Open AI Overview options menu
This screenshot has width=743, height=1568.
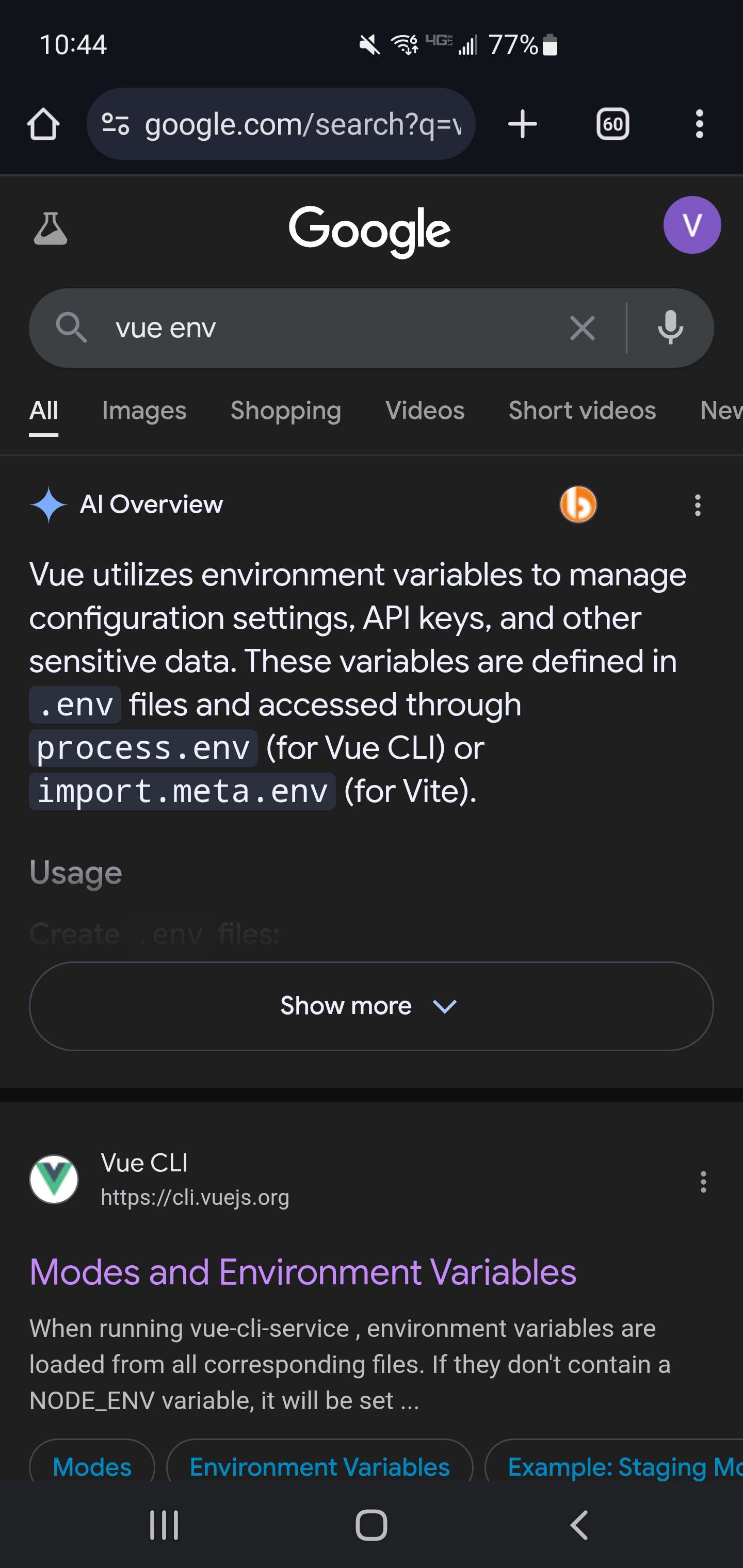point(698,505)
